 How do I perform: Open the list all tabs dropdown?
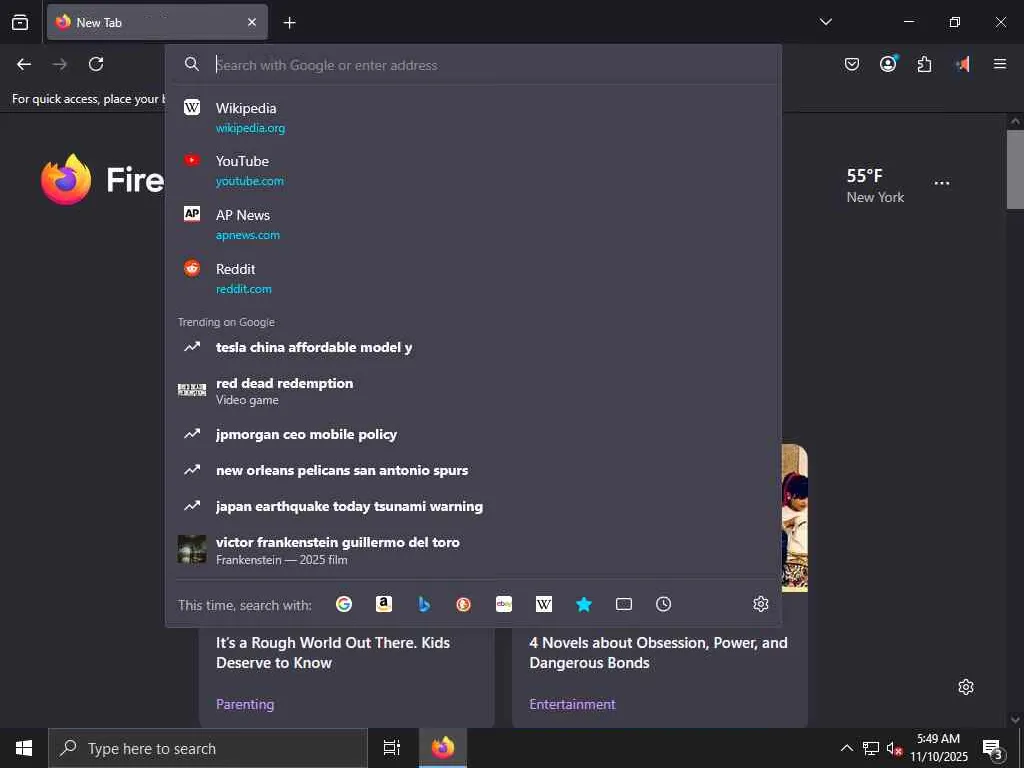pos(825,22)
